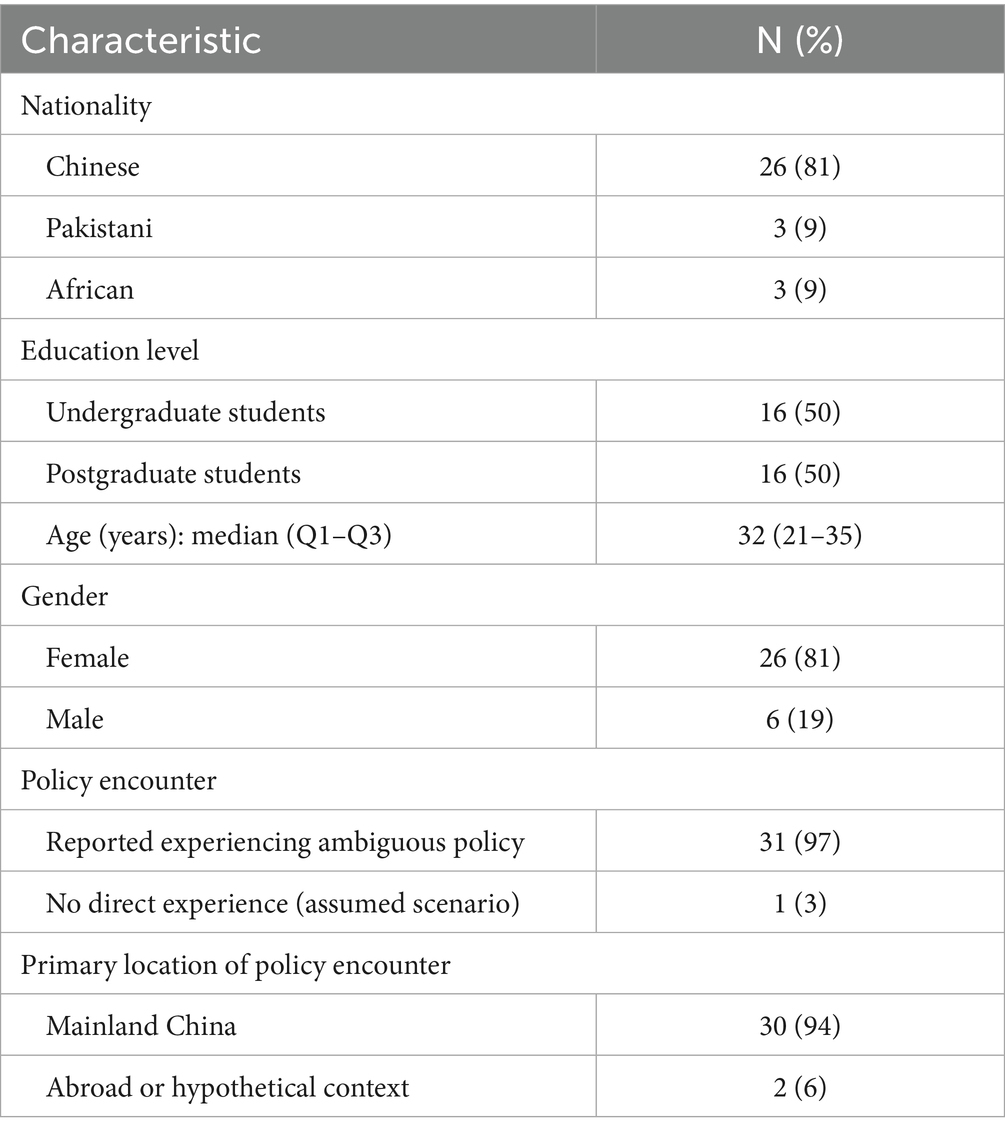Click the Undergraduate students cell
1005x1135 pixels.
point(186,412)
